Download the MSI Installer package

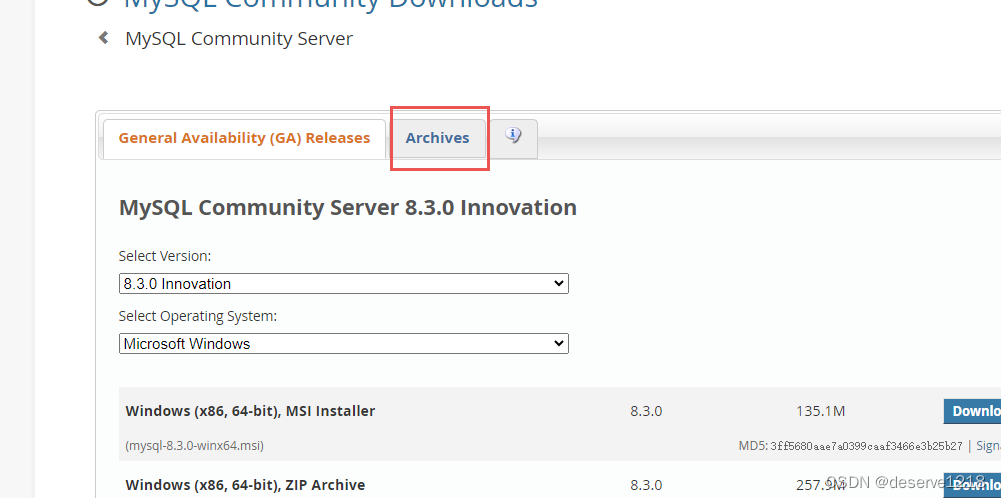tap(972, 411)
